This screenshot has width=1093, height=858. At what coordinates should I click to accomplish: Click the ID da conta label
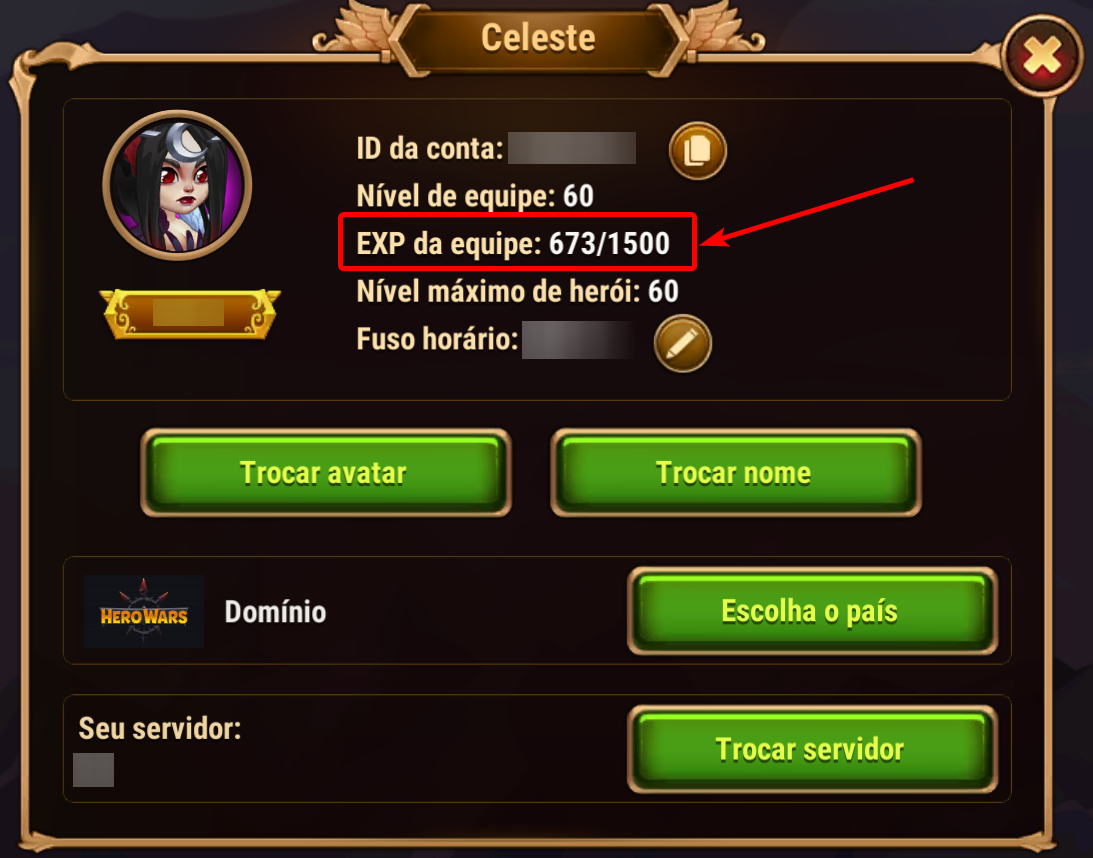coord(429,148)
